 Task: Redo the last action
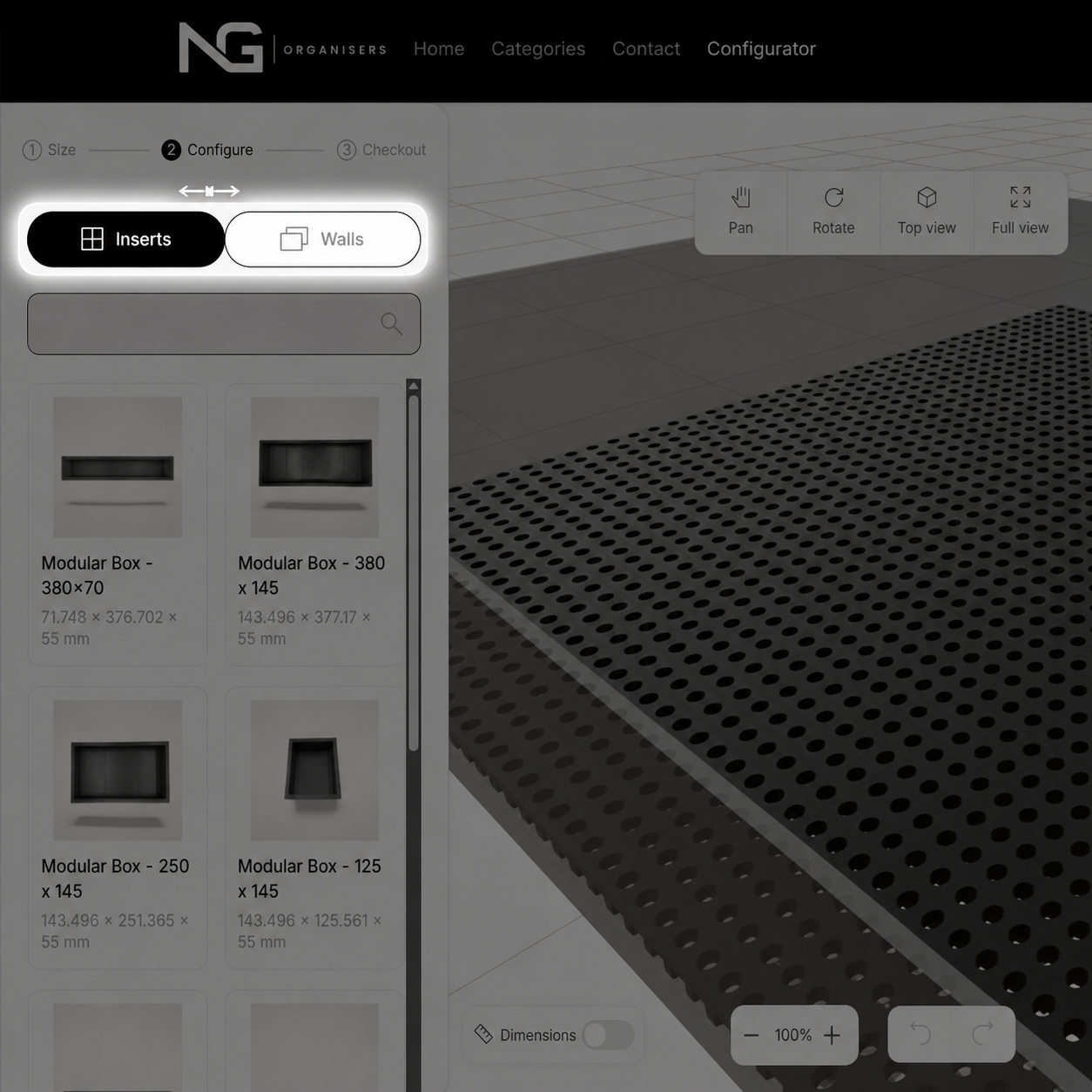[983, 1034]
